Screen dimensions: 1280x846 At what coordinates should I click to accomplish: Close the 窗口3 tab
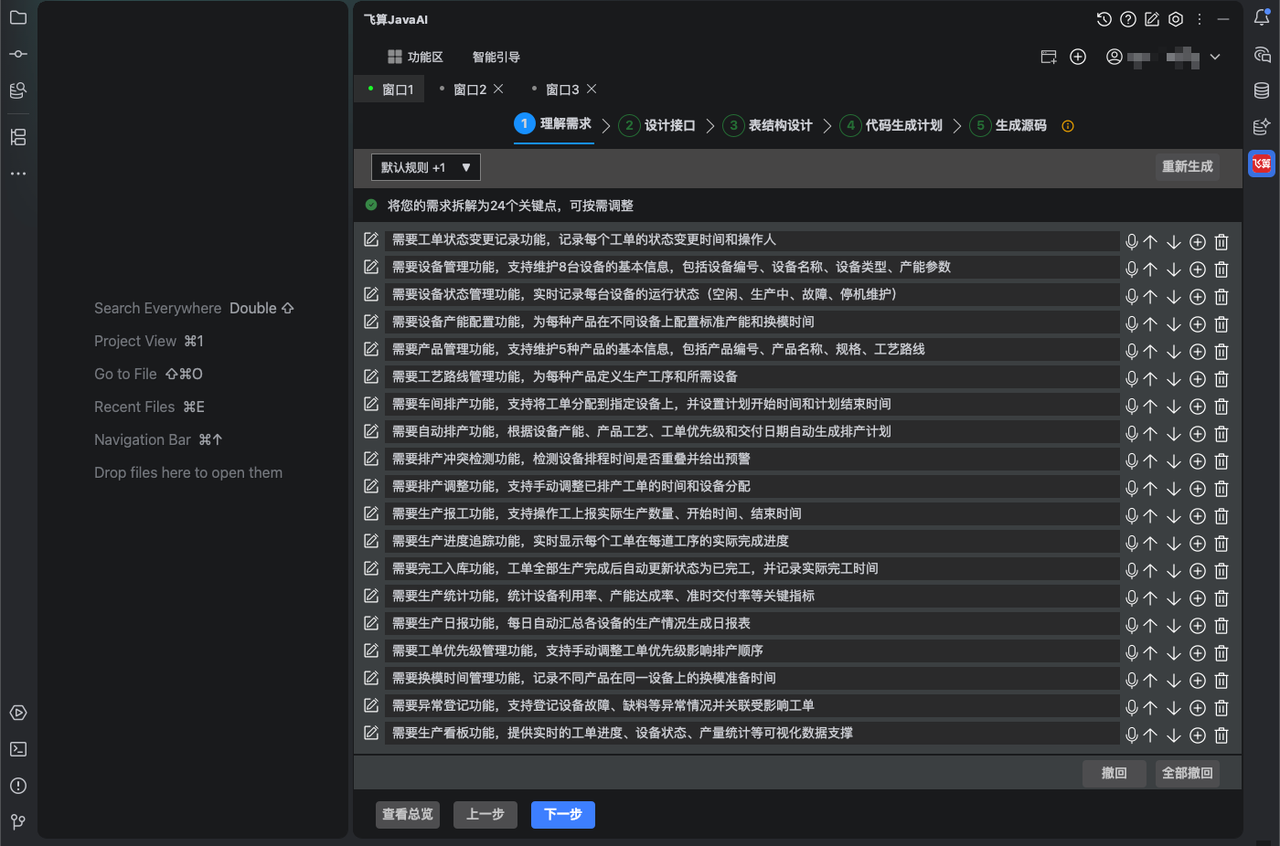[591, 89]
